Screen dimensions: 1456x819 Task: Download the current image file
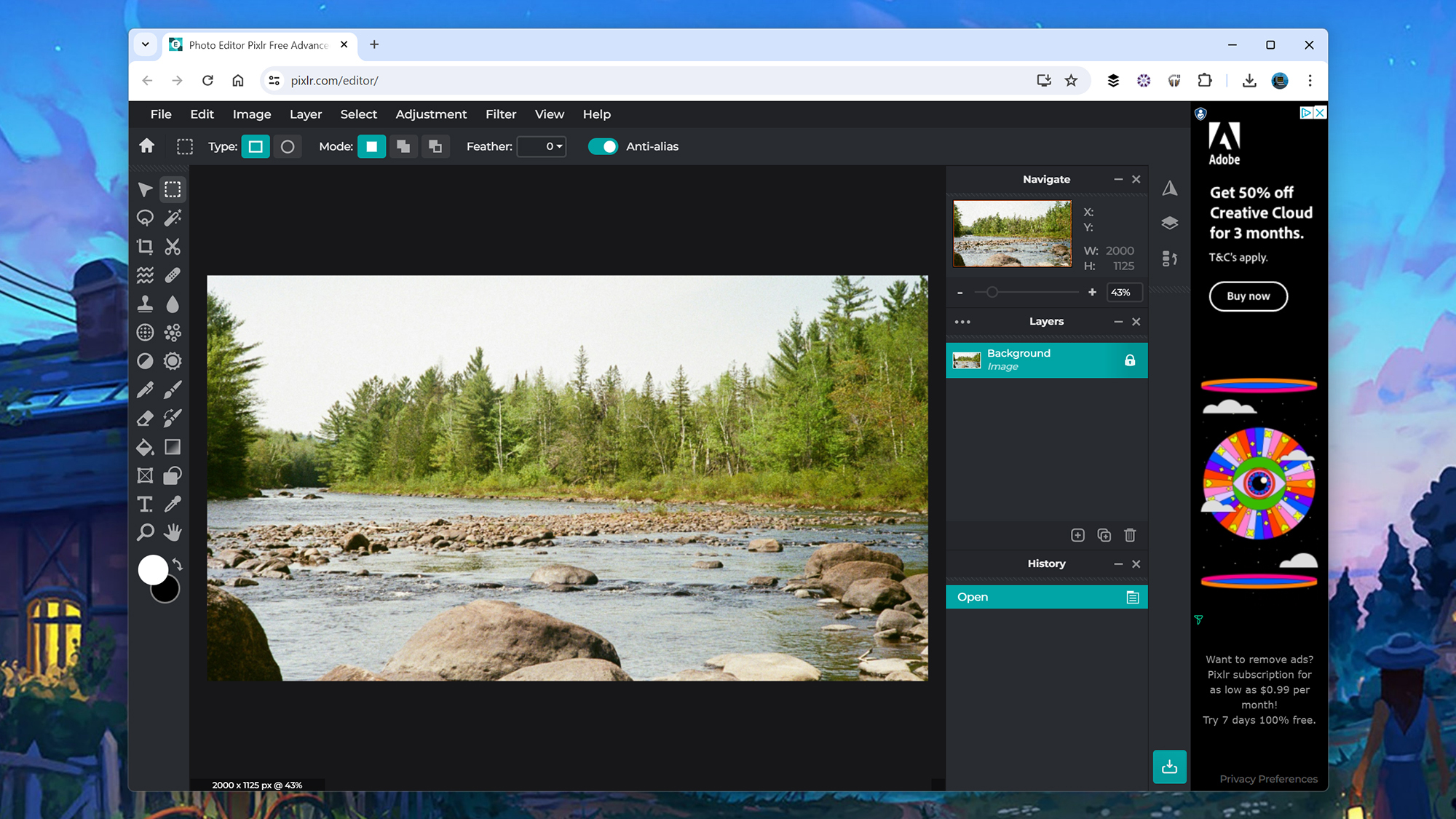tap(1169, 766)
